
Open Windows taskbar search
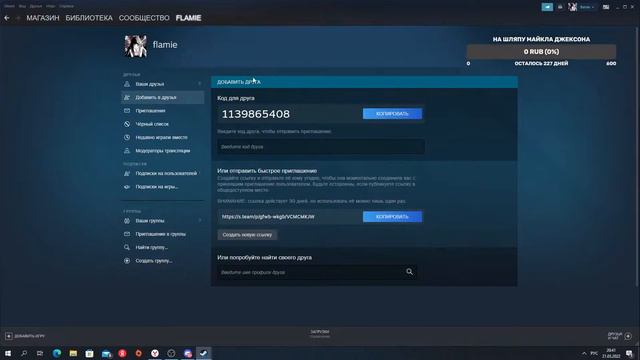click(24, 353)
